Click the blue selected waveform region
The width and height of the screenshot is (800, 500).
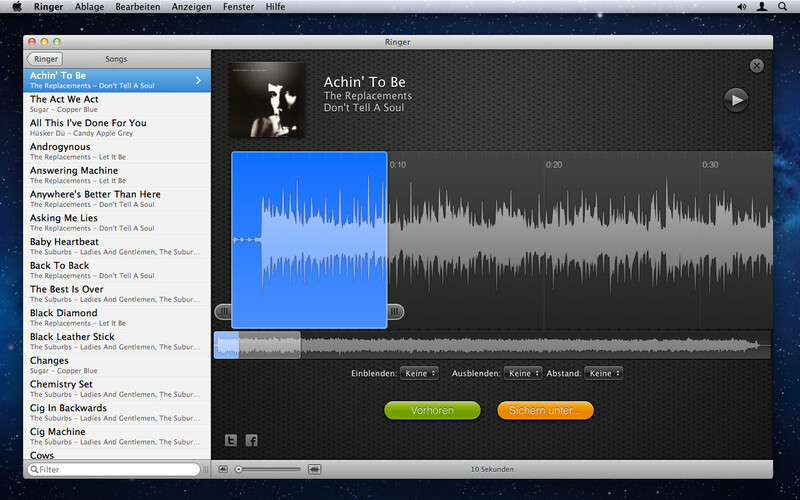pyautogui.click(x=309, y=240)
